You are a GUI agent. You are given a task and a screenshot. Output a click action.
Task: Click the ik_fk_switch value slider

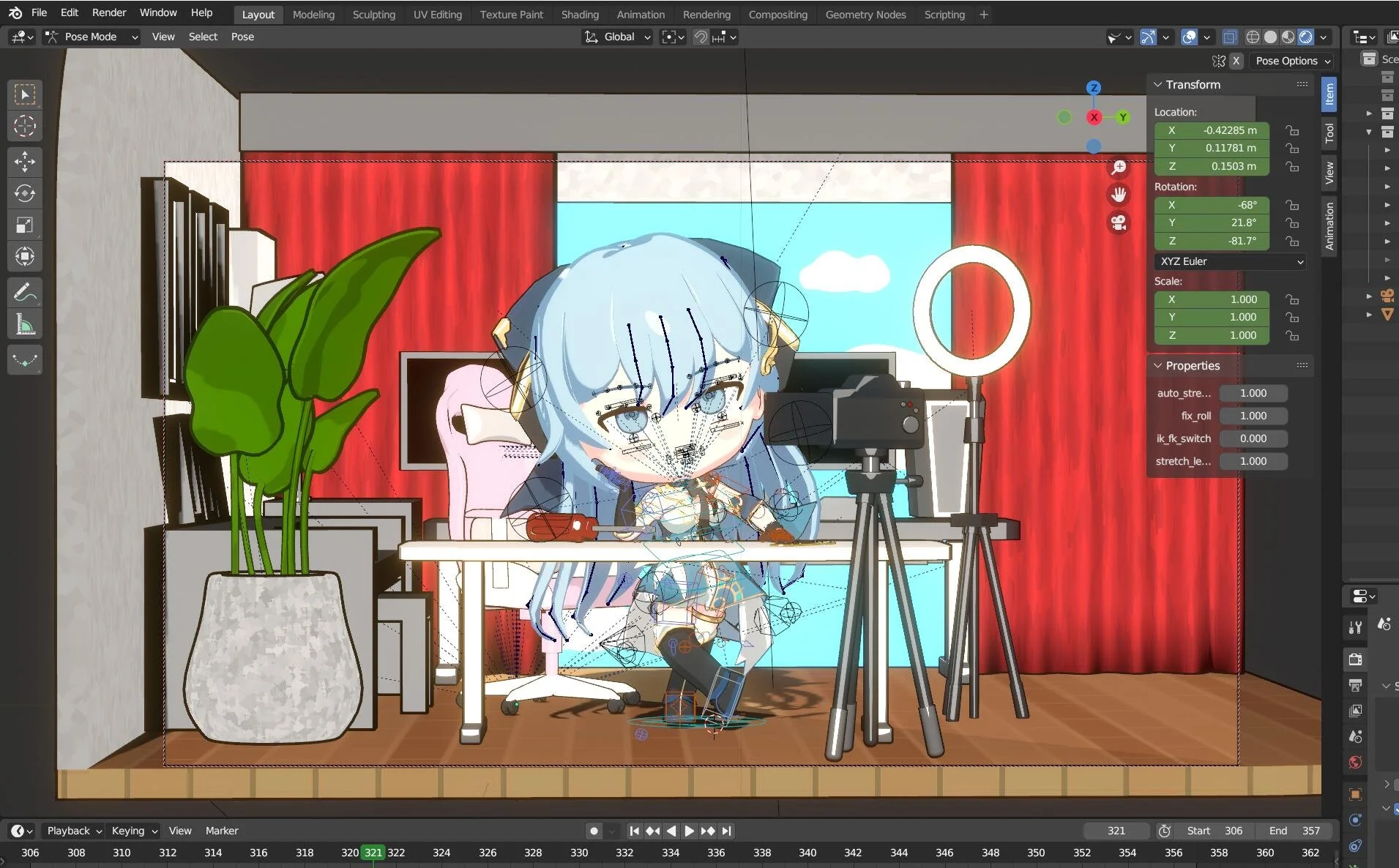1253,438
